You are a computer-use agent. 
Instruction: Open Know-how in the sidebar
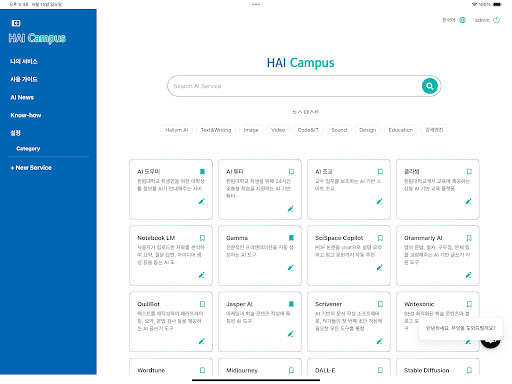[x=26, y=115]
